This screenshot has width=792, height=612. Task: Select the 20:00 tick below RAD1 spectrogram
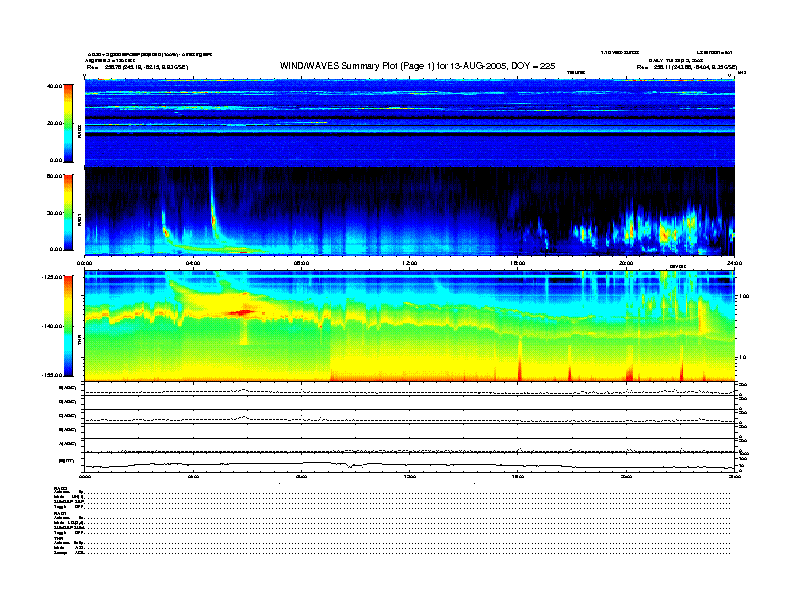(626, 263)
